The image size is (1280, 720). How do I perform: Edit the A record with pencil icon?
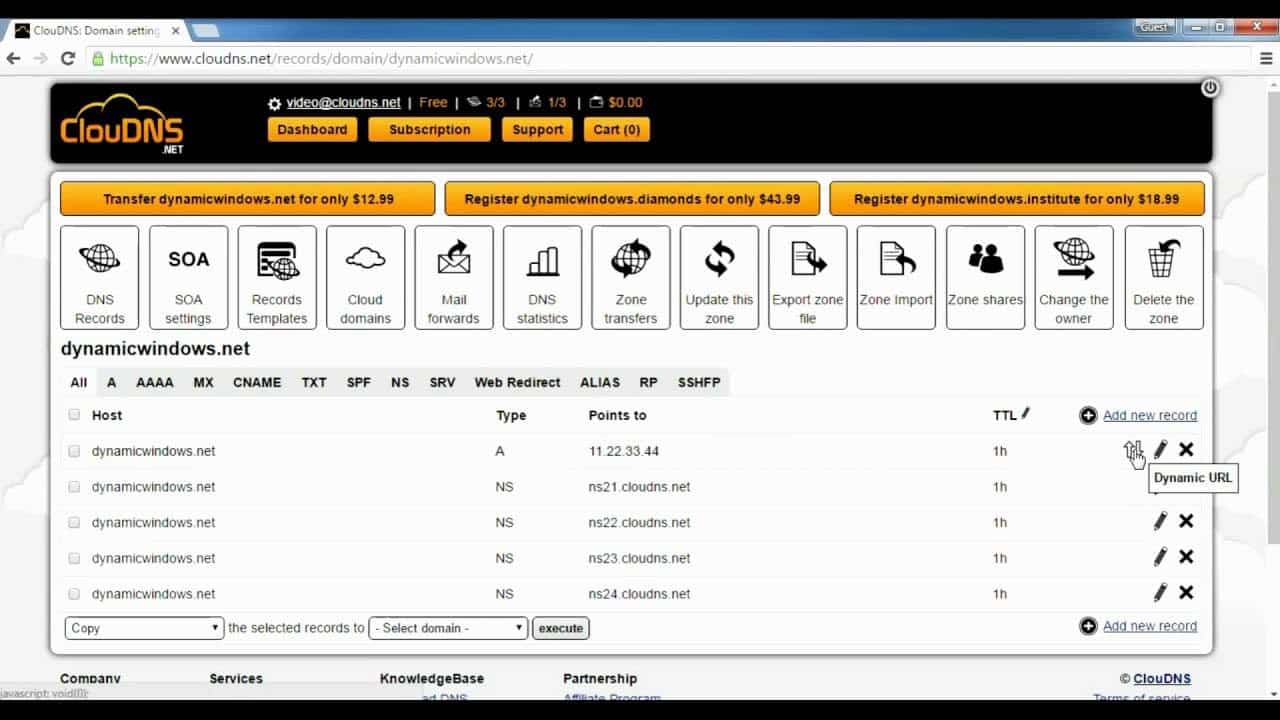[1160, 450]
